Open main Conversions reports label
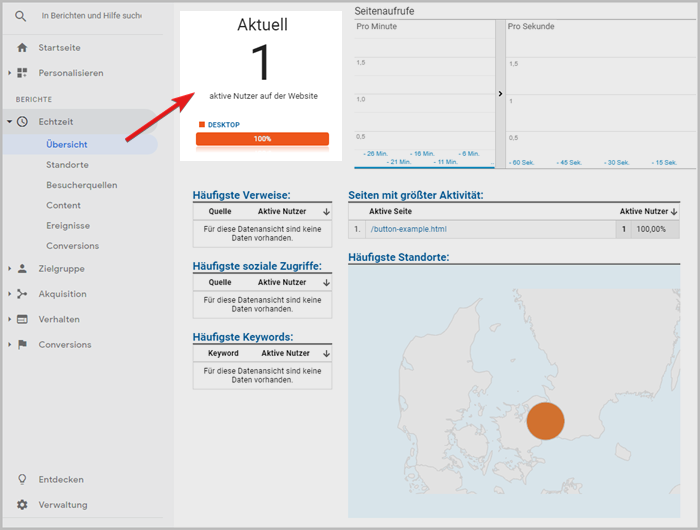 [65, 344]
